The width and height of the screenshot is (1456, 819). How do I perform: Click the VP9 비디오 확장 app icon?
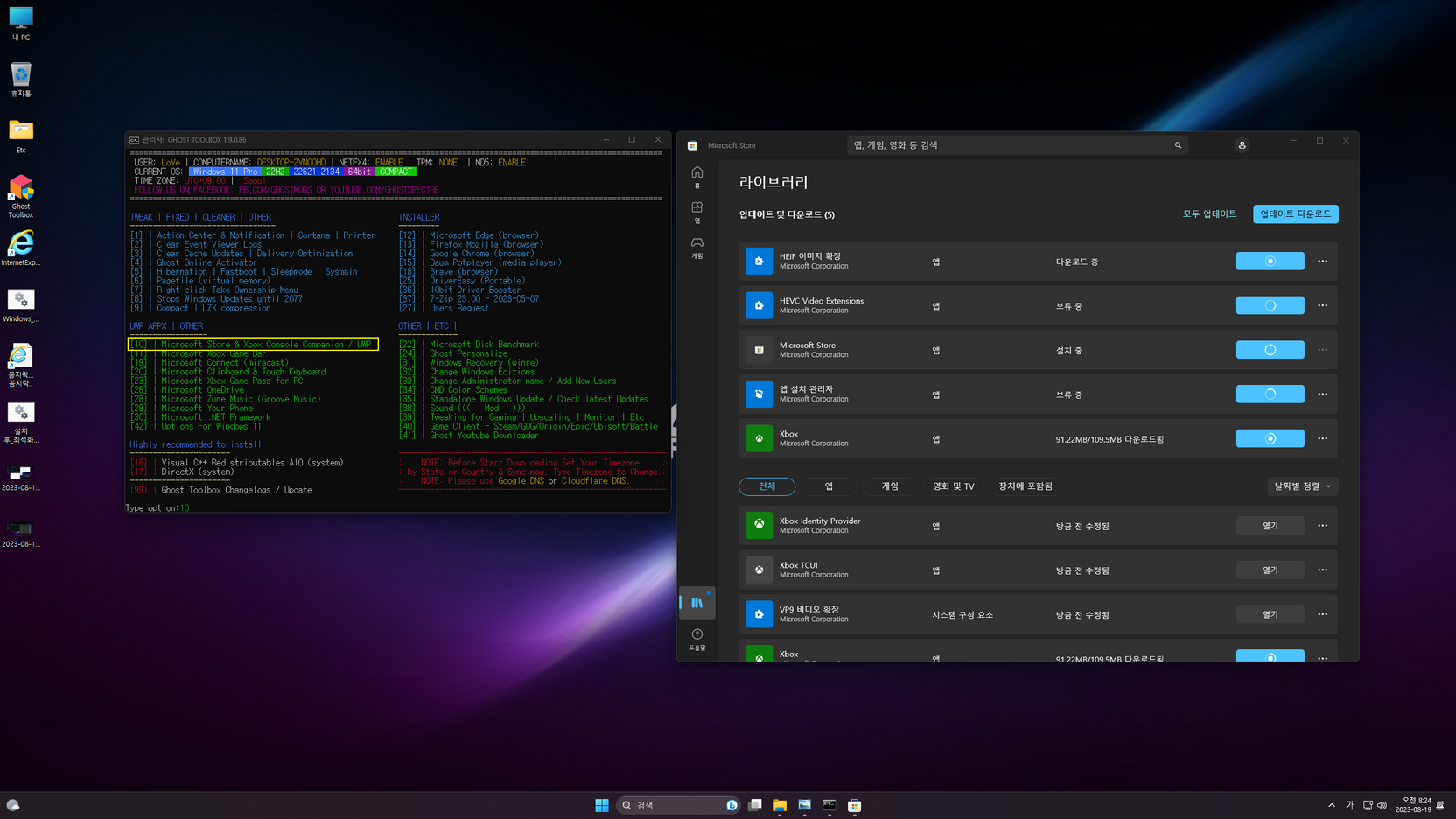click(759, 614)
